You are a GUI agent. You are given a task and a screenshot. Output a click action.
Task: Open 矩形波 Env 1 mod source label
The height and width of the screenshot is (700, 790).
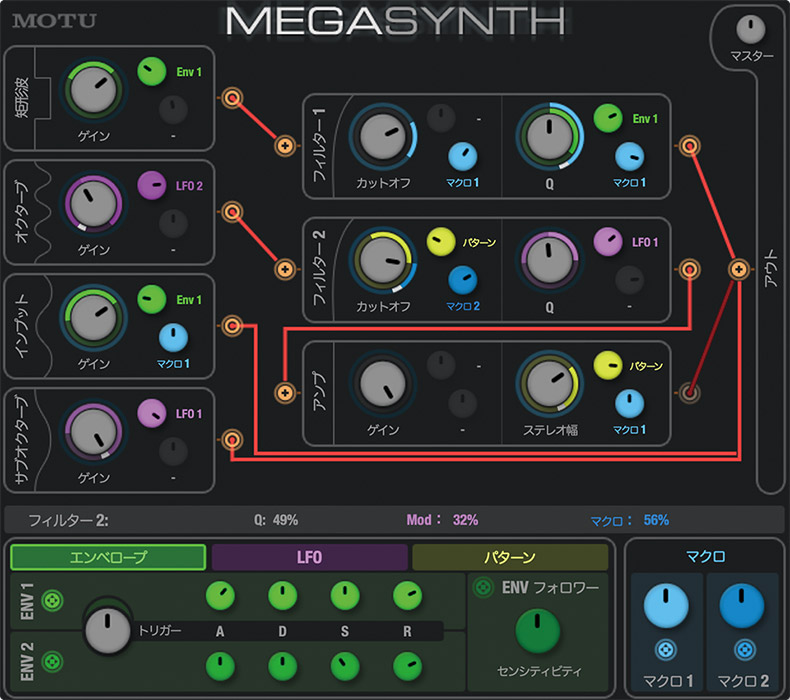point(189,72)
